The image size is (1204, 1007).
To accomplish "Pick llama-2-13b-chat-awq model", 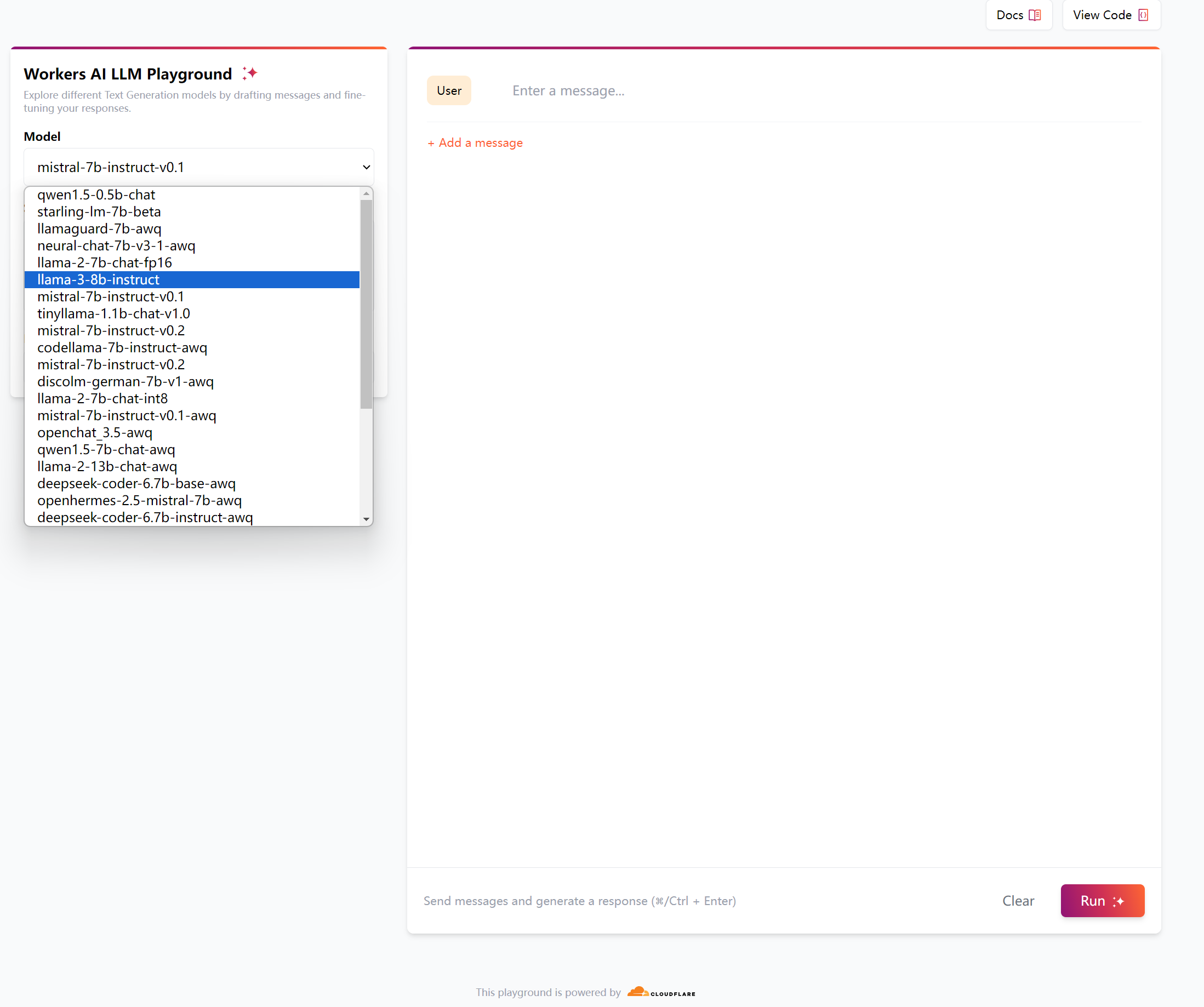I will click(192, 467).
